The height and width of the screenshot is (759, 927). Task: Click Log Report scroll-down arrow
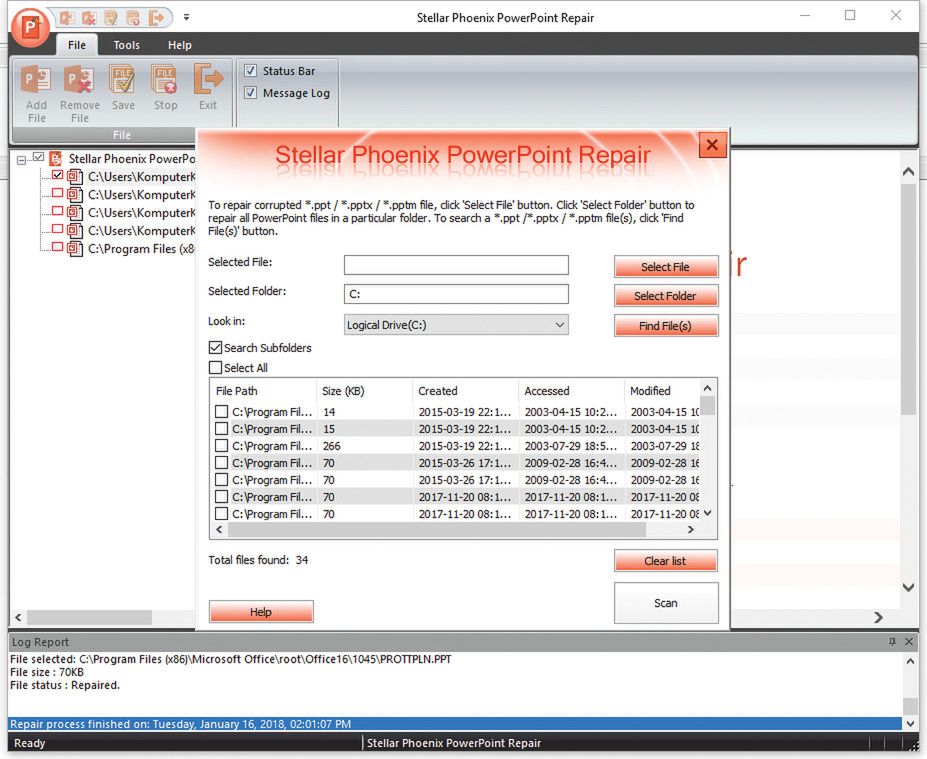pos(910,724)
